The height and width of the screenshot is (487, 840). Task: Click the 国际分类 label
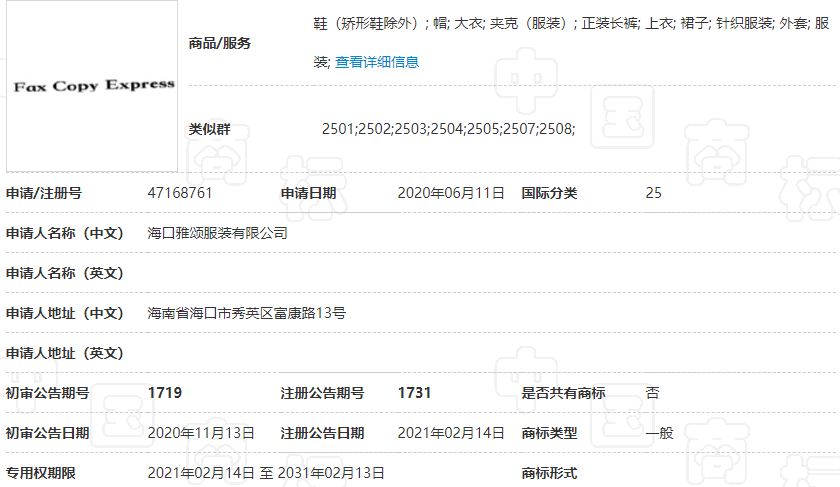(550, 193)
